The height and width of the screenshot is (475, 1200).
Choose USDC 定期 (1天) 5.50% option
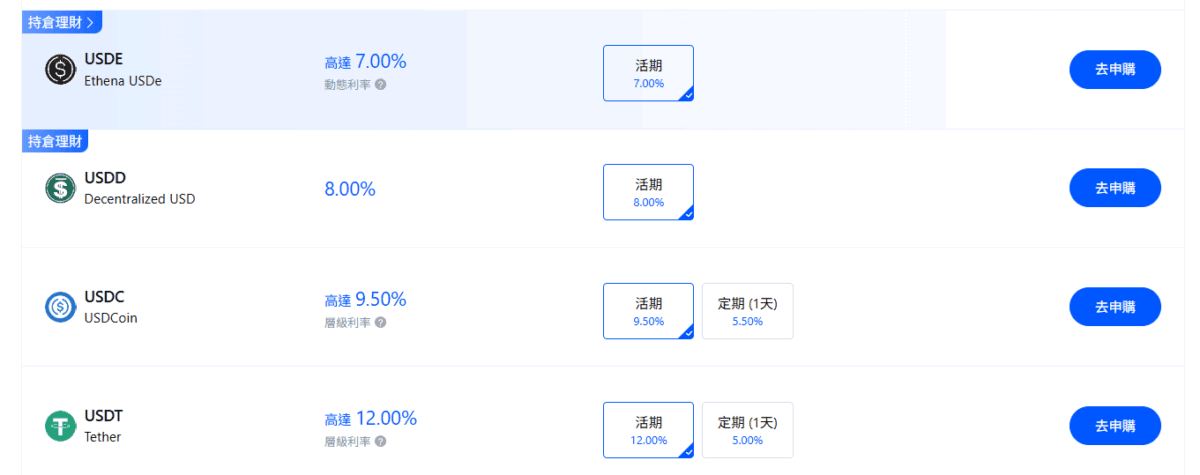tap(747, 311)
